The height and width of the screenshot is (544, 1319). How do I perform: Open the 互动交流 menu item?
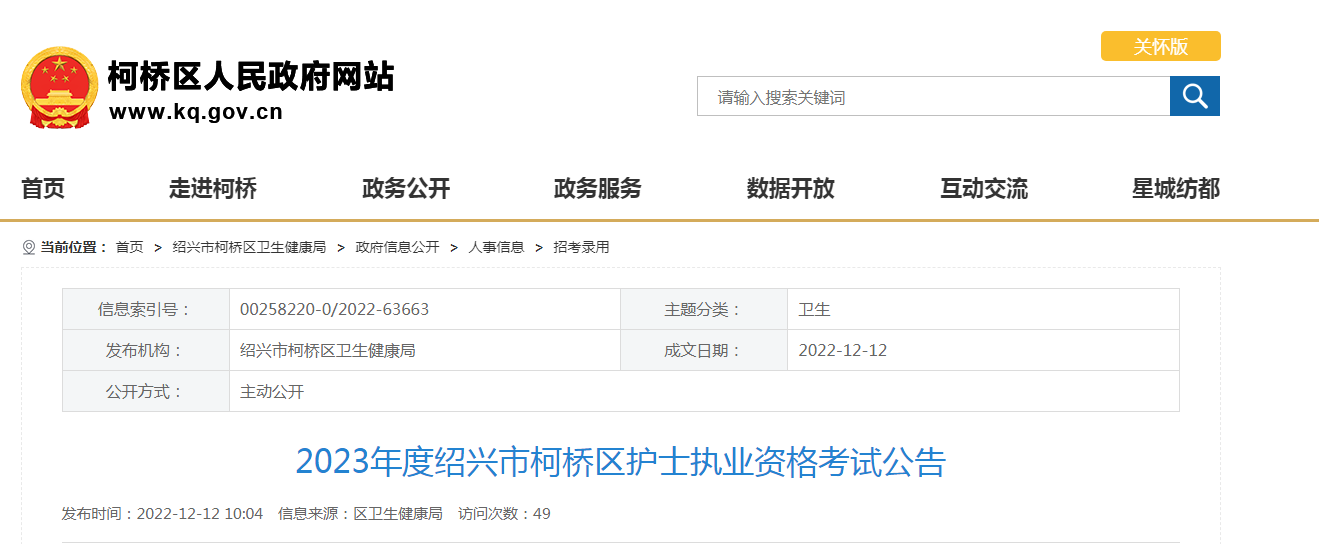pyautogui.click(x=984, y=188)
